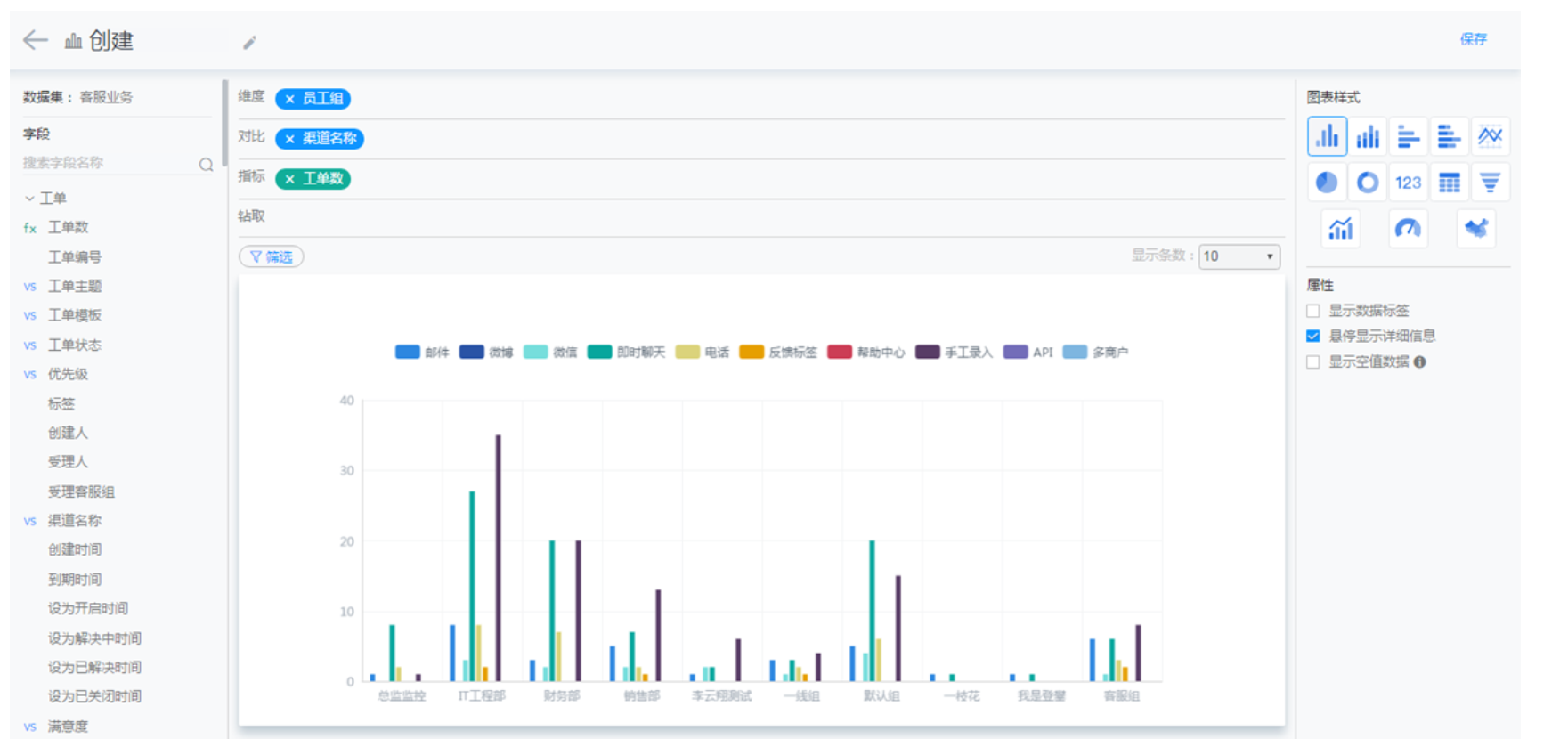The image size is (1568, 739).
Task: Select the 工单模板 field
Action: coord(75,315)
